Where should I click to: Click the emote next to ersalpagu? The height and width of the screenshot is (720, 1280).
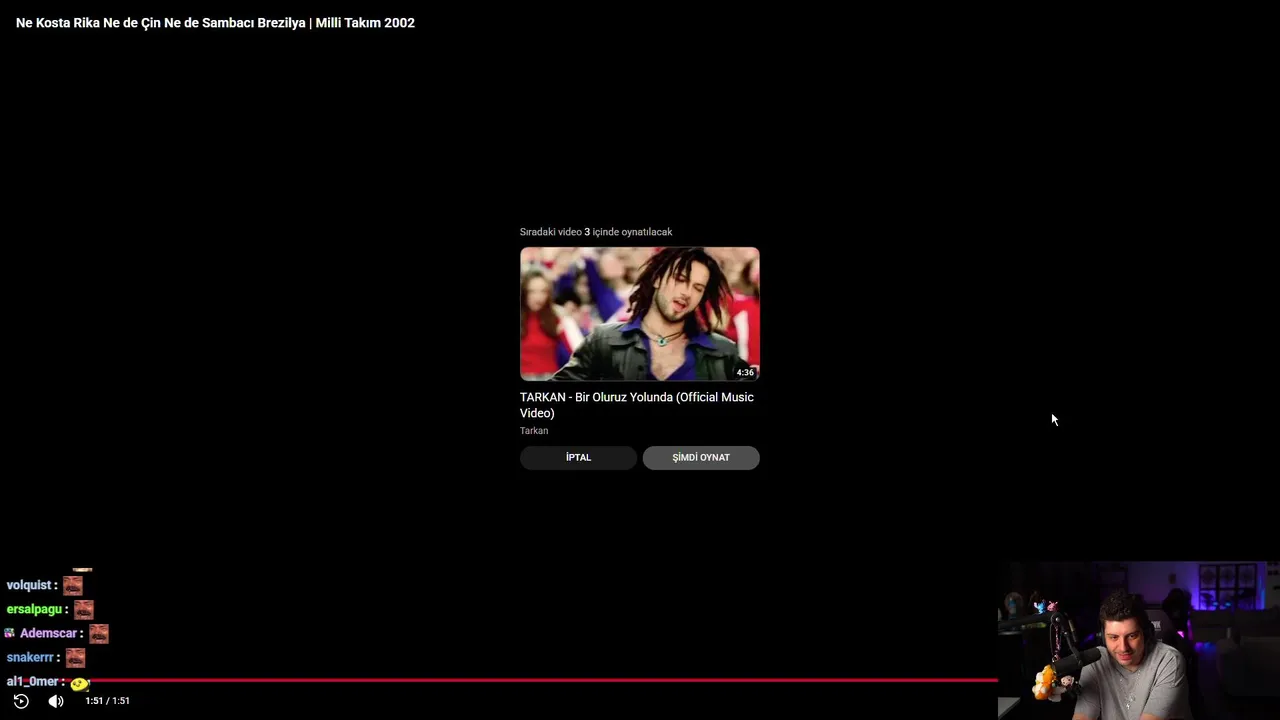tap(84, 609)
